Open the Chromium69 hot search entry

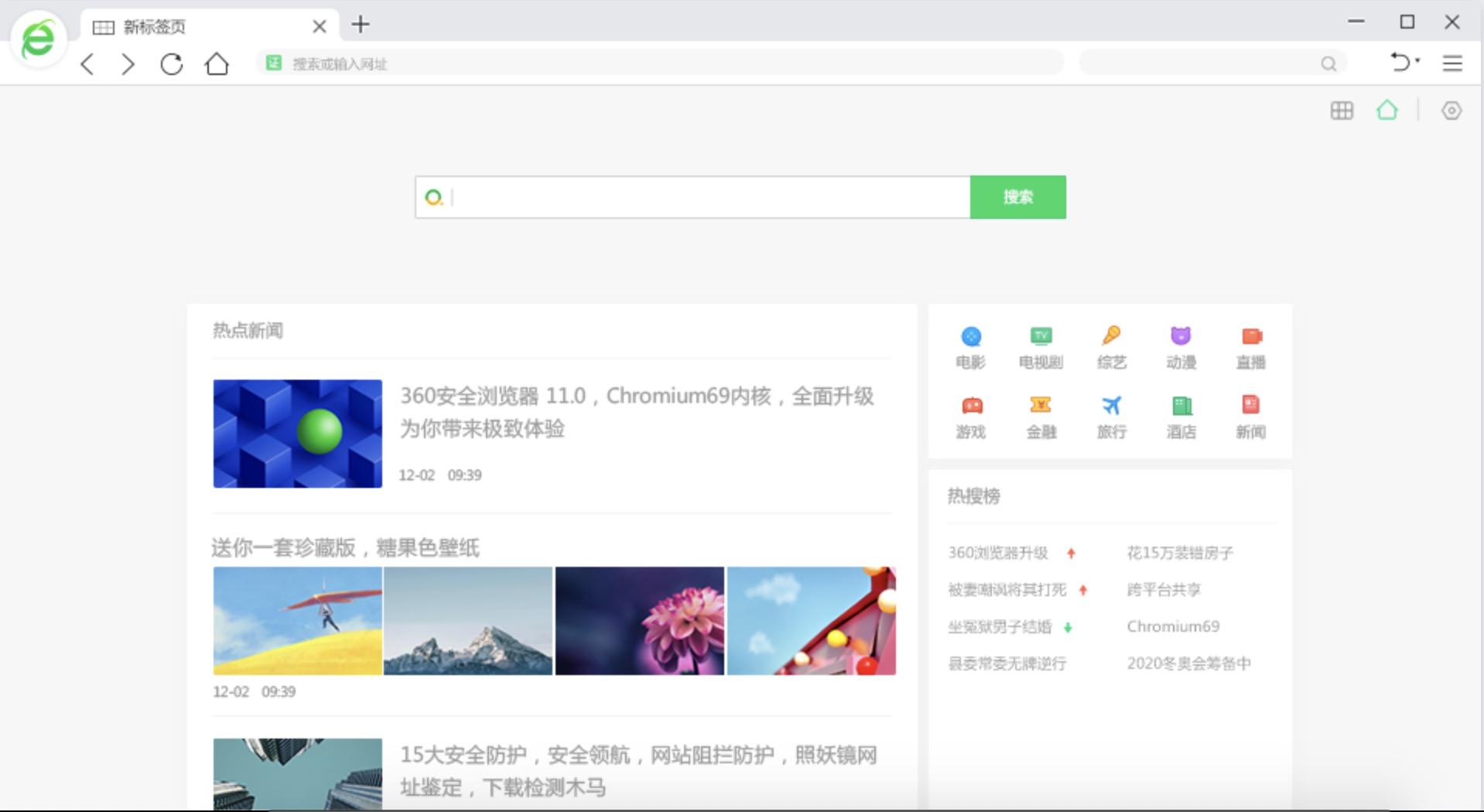[1173, 626]
